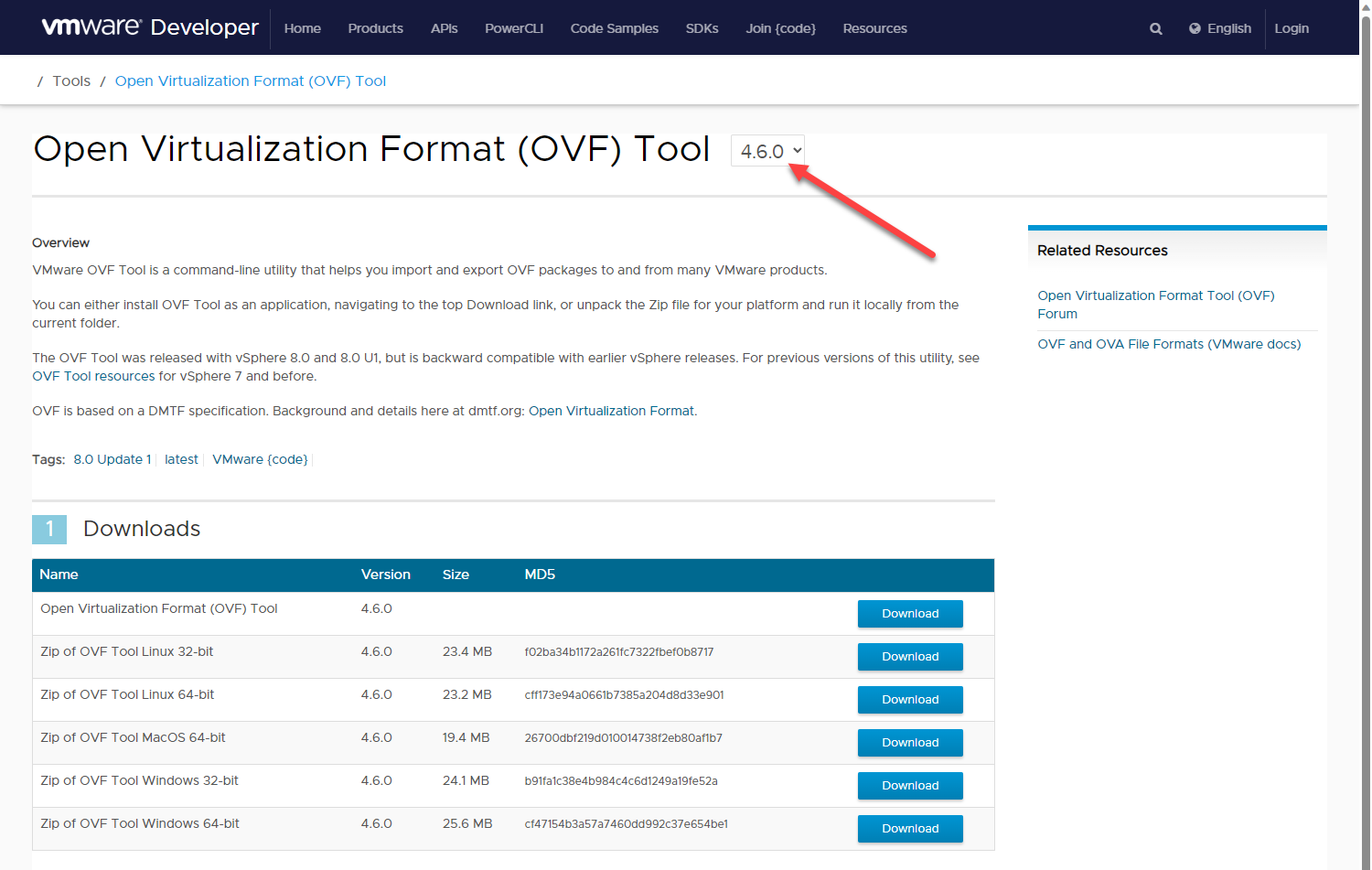Open the APIs menu item
1372x870 pixels.
[444, 28]
